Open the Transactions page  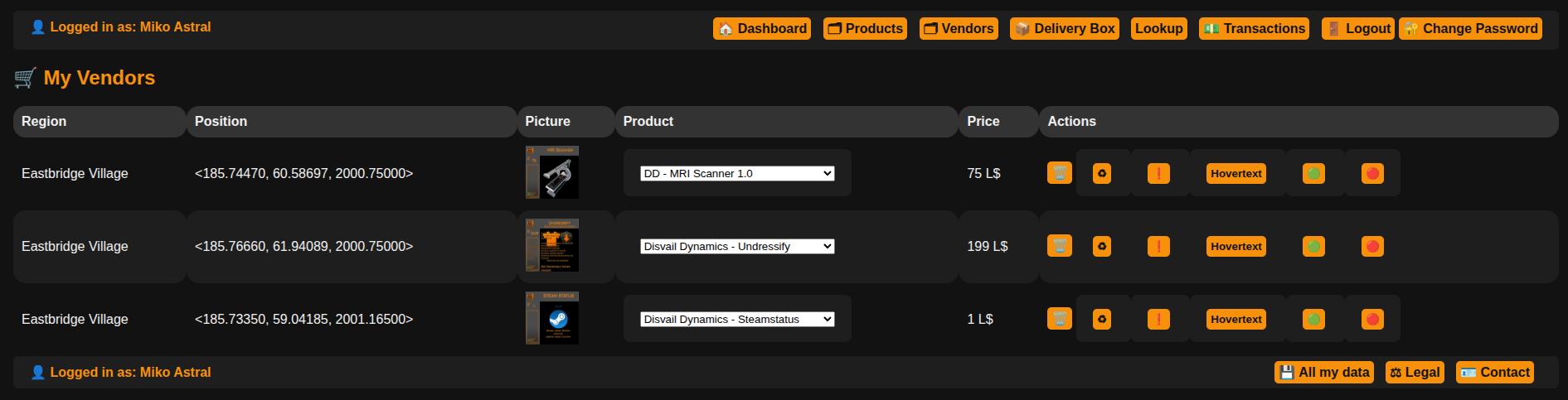(x=1253, y=28)
